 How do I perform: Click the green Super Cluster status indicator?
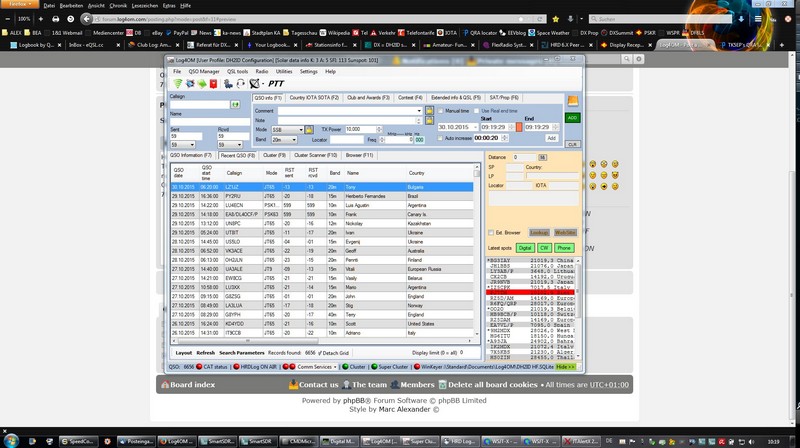374,367
